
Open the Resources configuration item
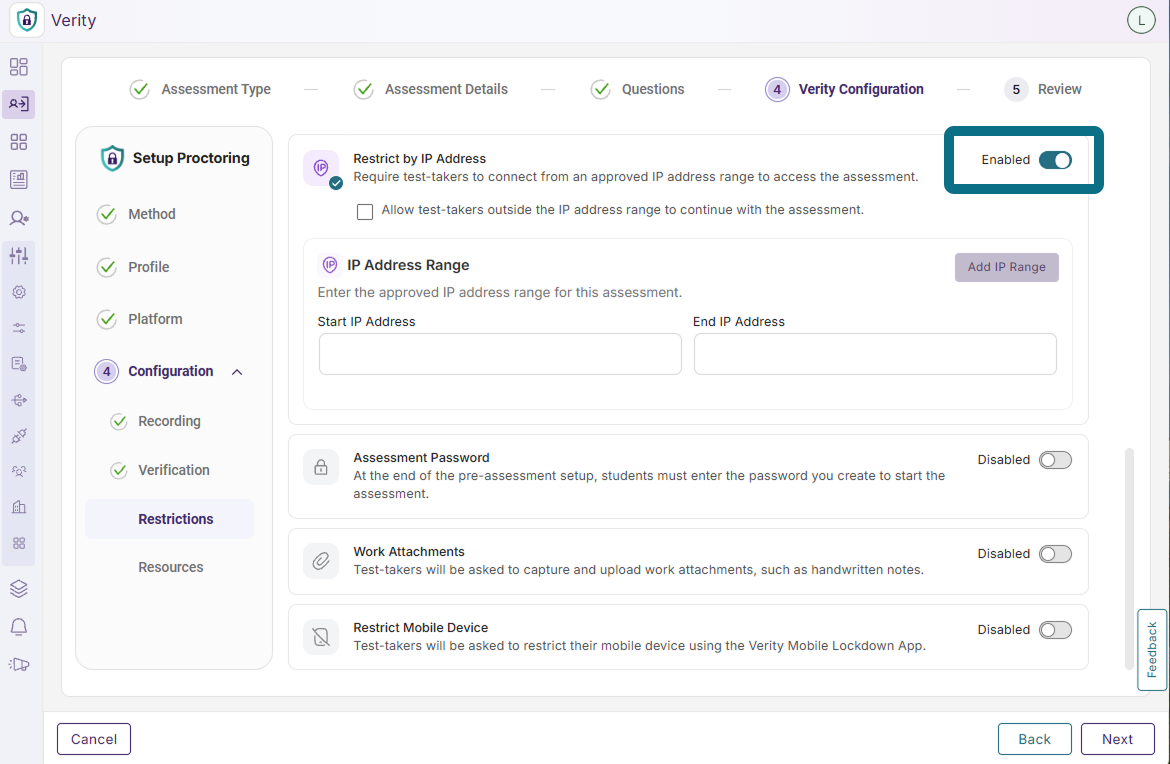coord(171,567)
